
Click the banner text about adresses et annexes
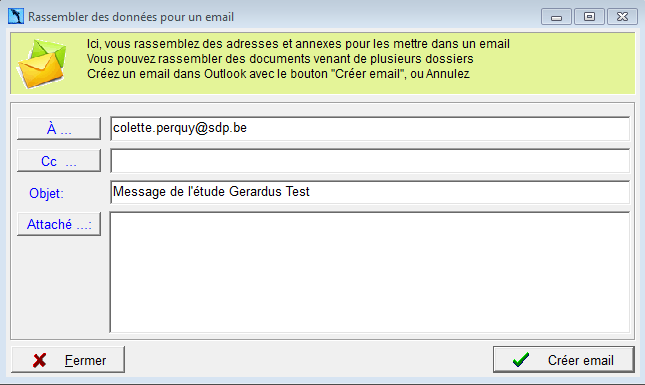pos(298,44)
